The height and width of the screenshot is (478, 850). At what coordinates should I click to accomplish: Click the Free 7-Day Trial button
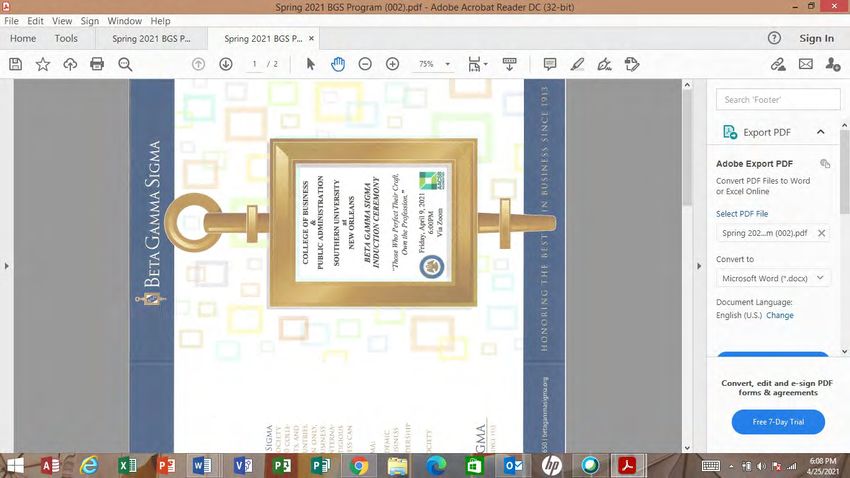778,422
